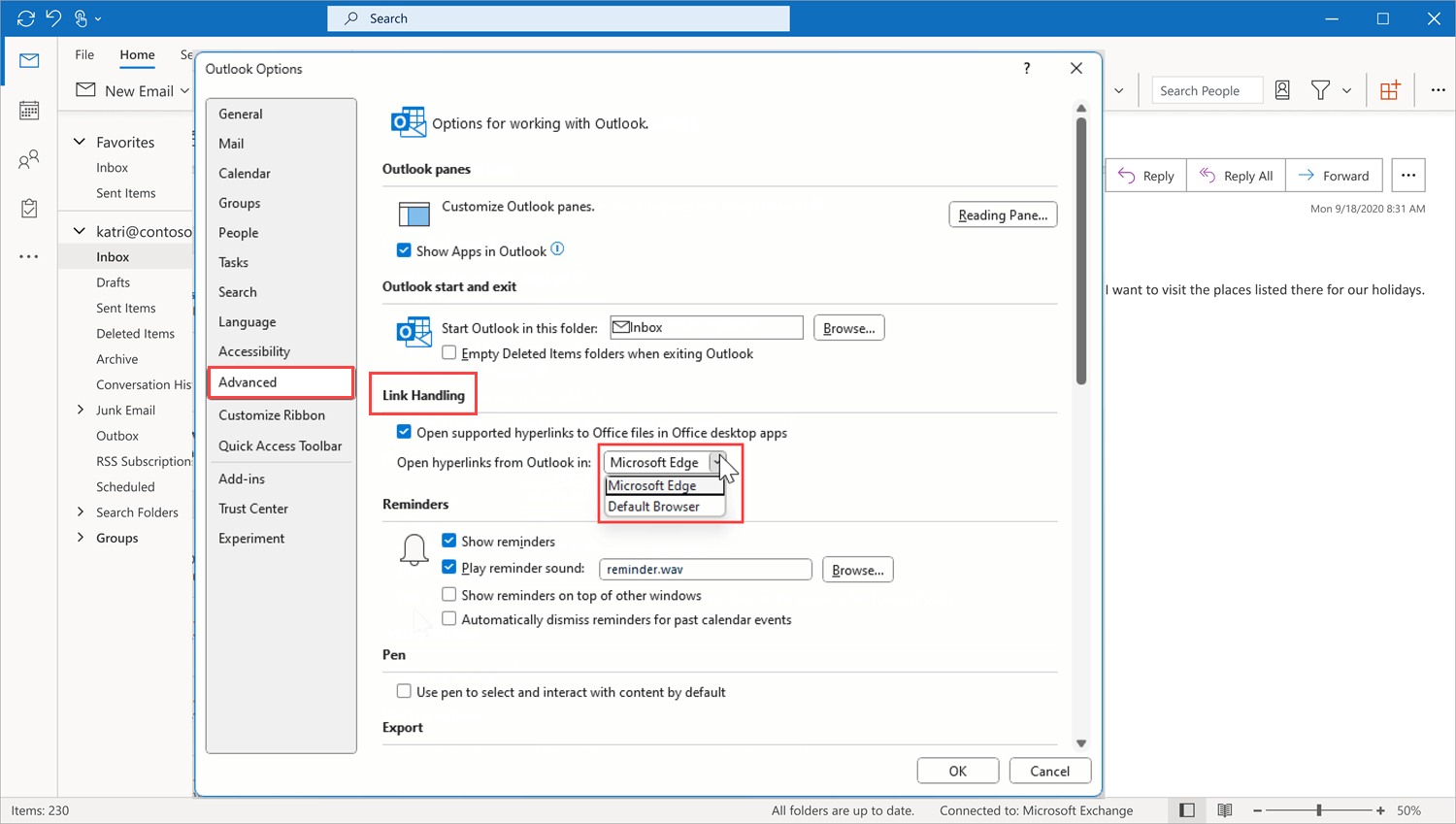1456x824 pixels.
Task: Open the Calendar view in the sidebar
Action: (x=29, y=111)
